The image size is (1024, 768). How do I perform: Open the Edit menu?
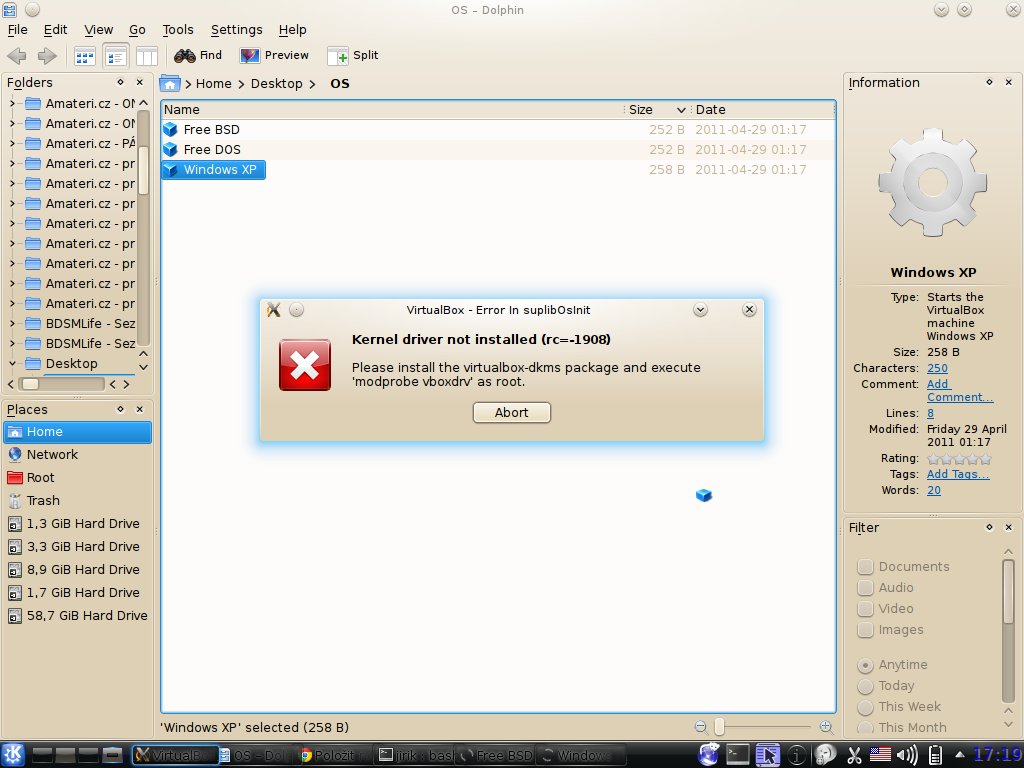pos(56,29)
